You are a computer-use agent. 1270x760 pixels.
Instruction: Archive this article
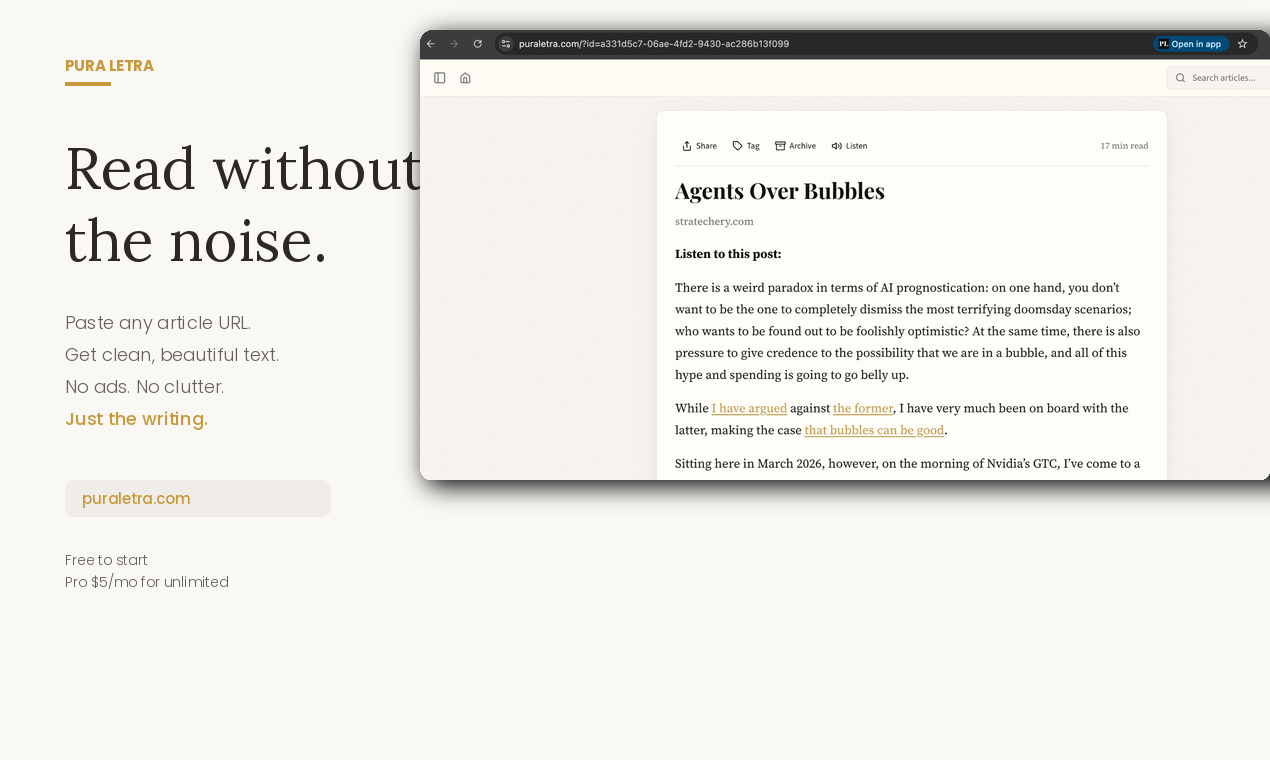point(795,145)
